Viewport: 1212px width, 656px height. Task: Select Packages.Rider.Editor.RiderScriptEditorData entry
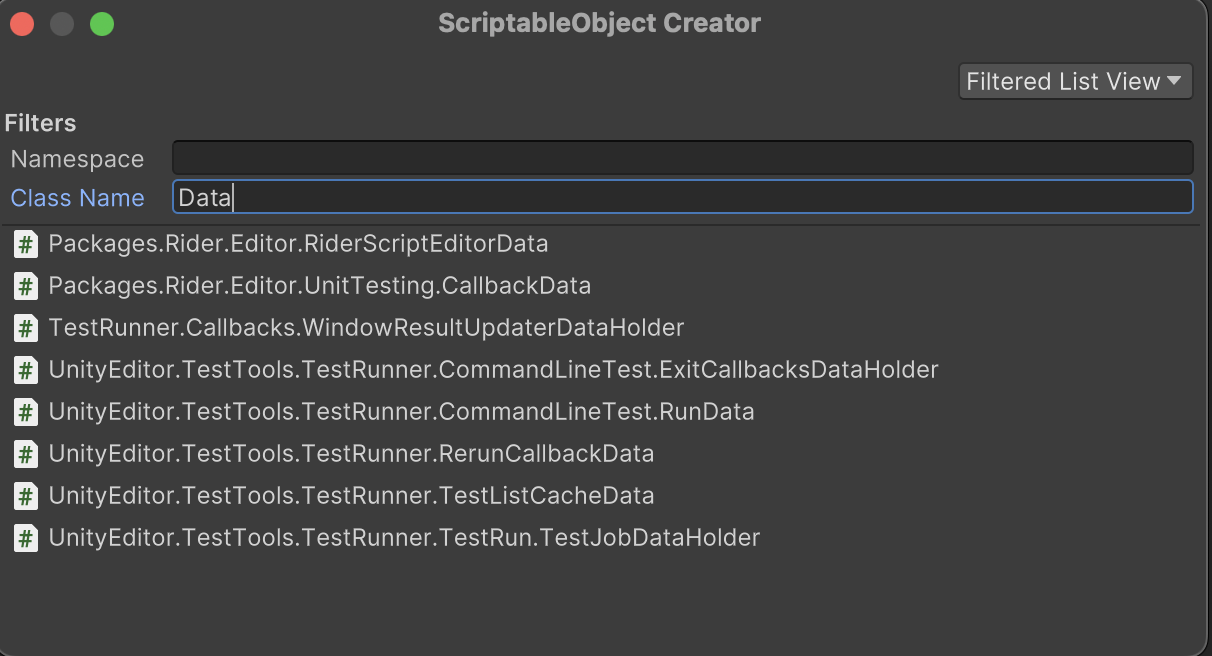pos(298,244)
